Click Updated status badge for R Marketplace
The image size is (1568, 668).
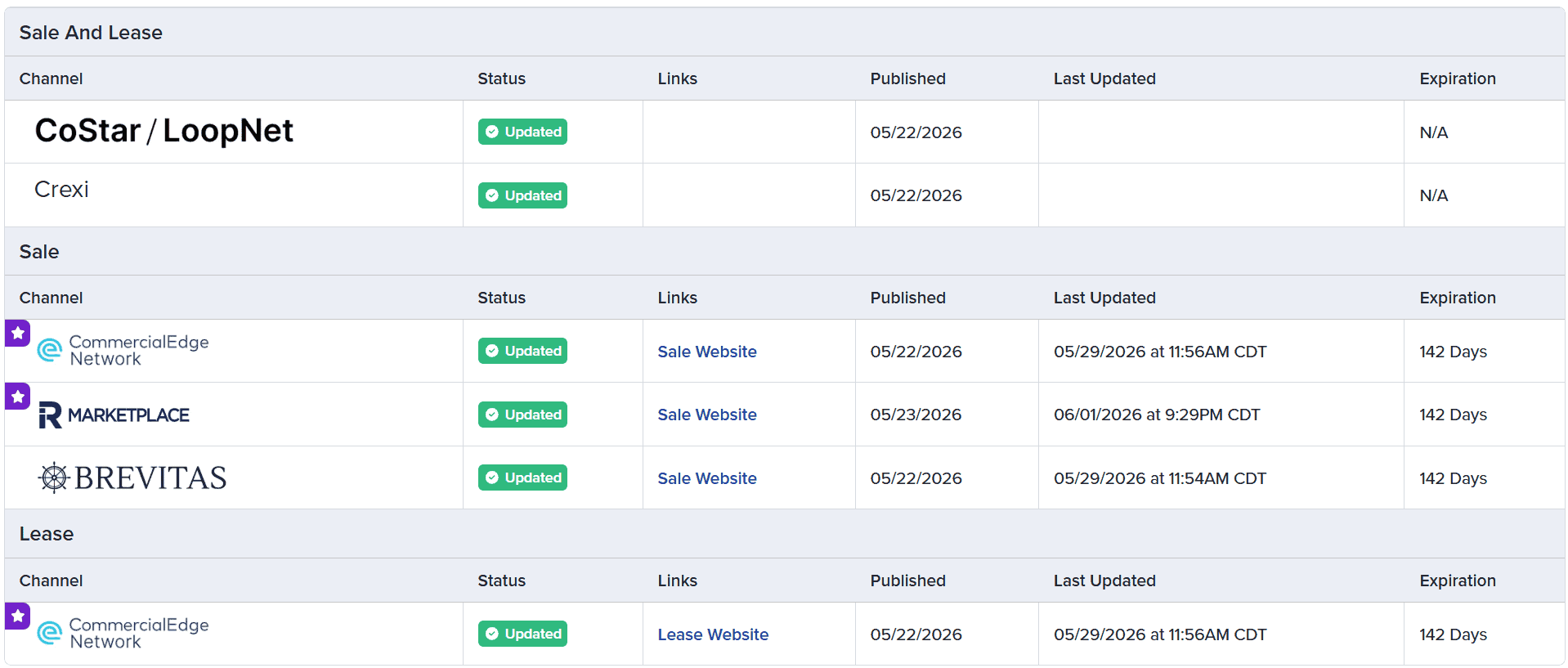[x=522, y=415]
